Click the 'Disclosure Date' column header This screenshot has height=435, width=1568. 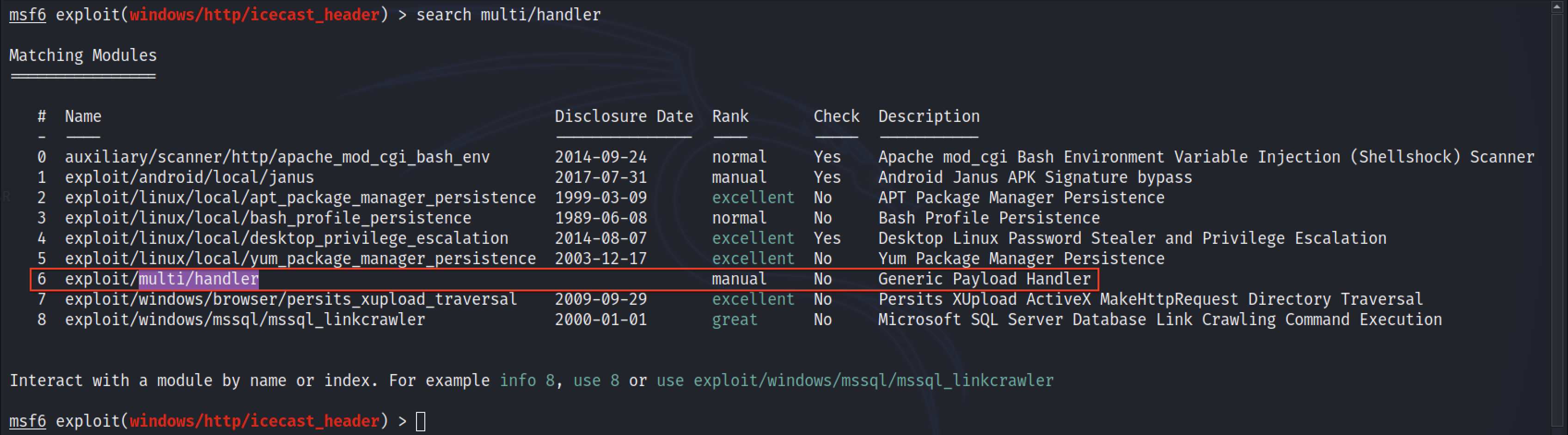pyautogui.click(x=624, y=116)
